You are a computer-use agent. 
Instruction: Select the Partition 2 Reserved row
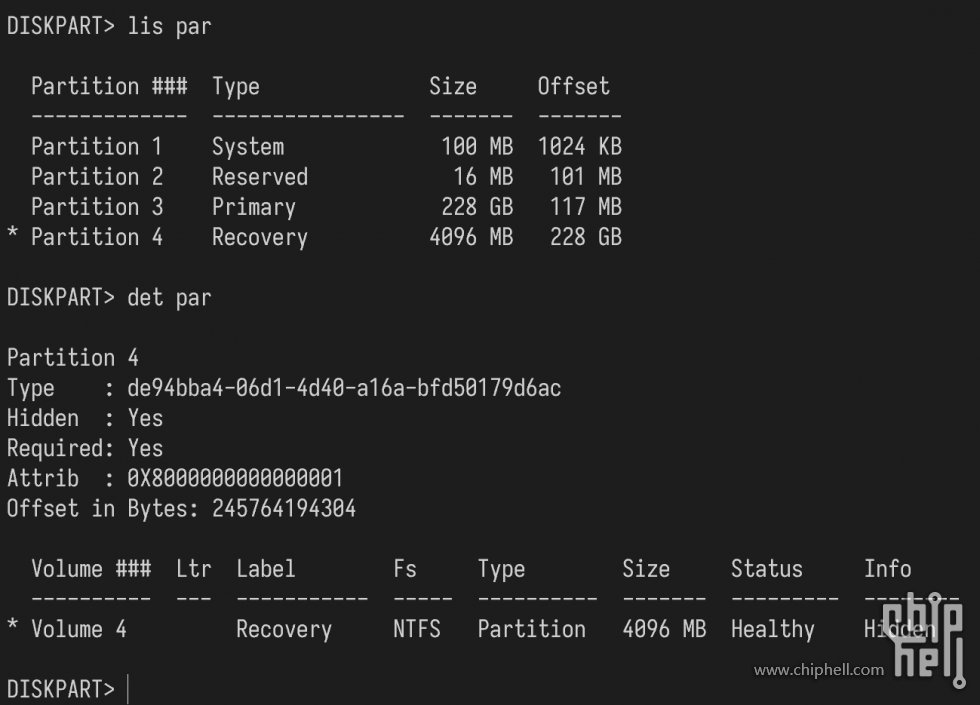(x=326, y=177)
